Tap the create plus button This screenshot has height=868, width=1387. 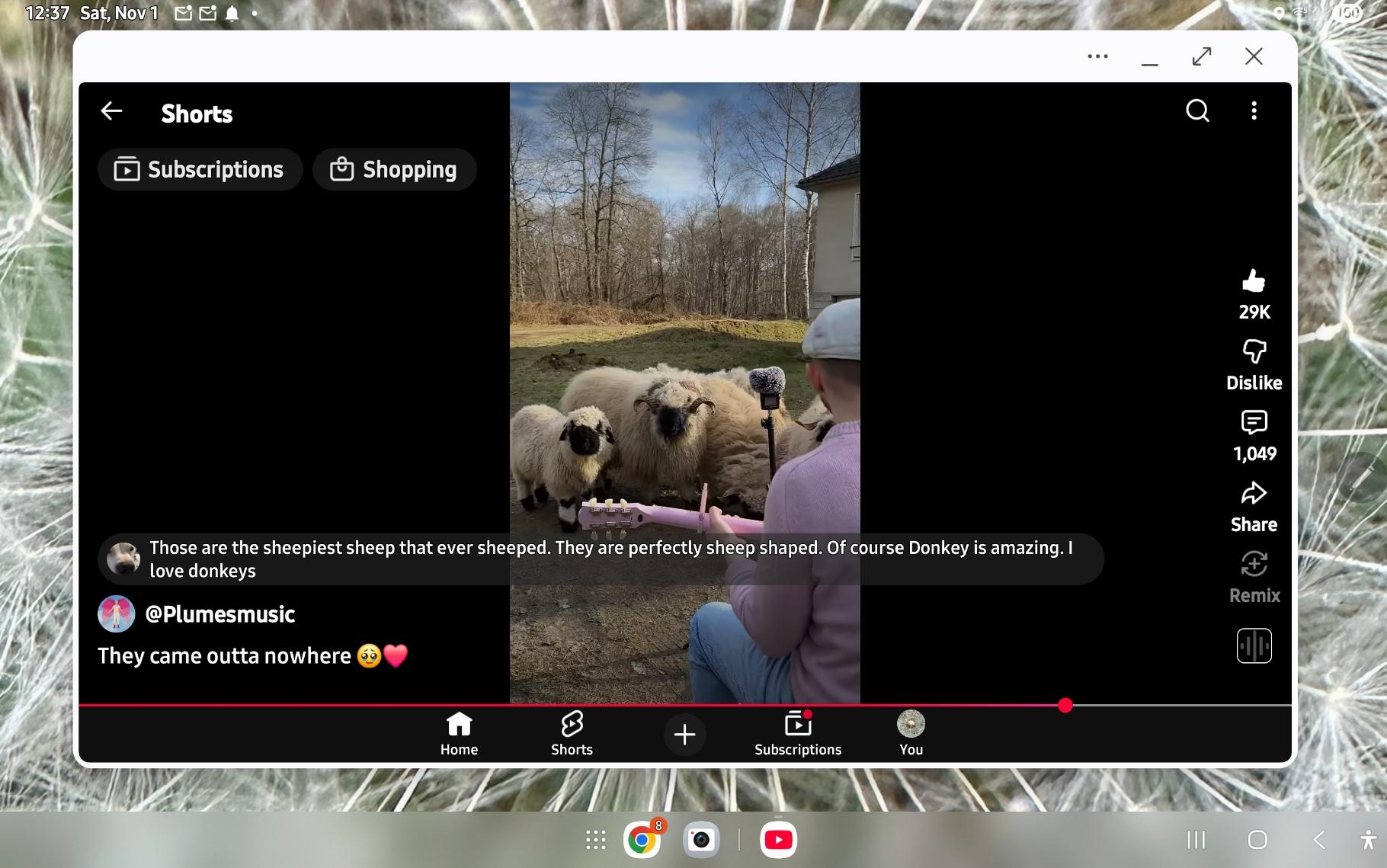coord(684,735)
